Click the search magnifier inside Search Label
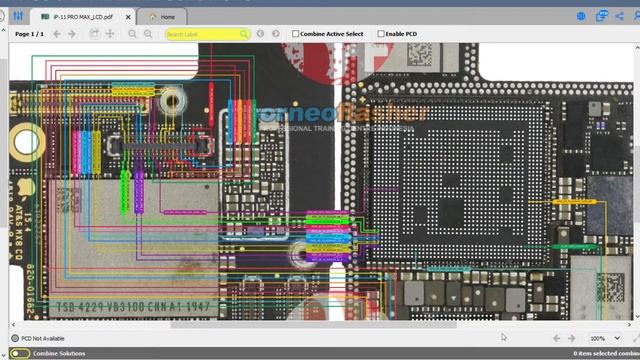This screenshot has width=640, height=360. pyautogui.click(x=244, y=34)
